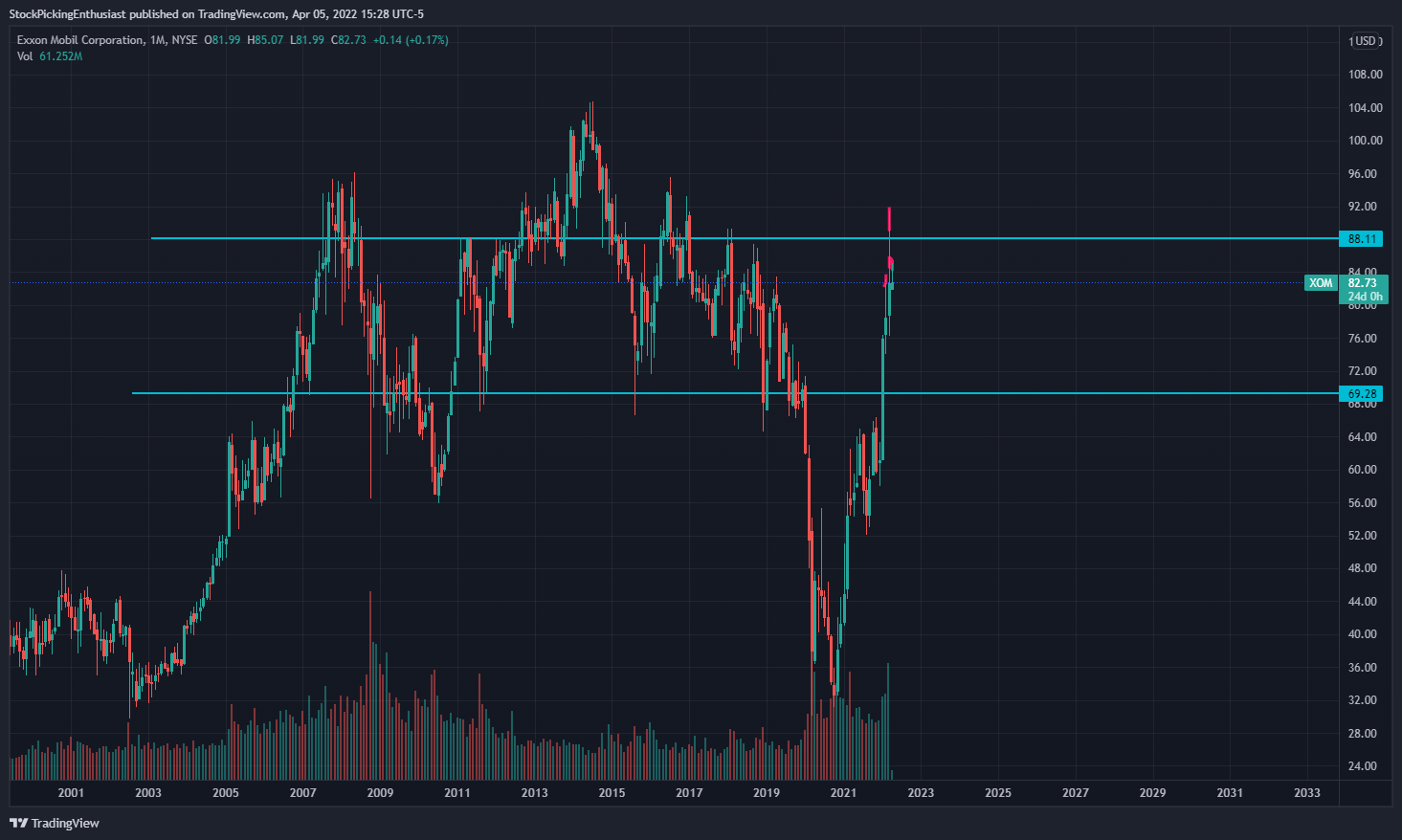Click the 76.00 price axis label
Screen dimensions: 1402x840
pyautogui.click(x=1363, y=339)
